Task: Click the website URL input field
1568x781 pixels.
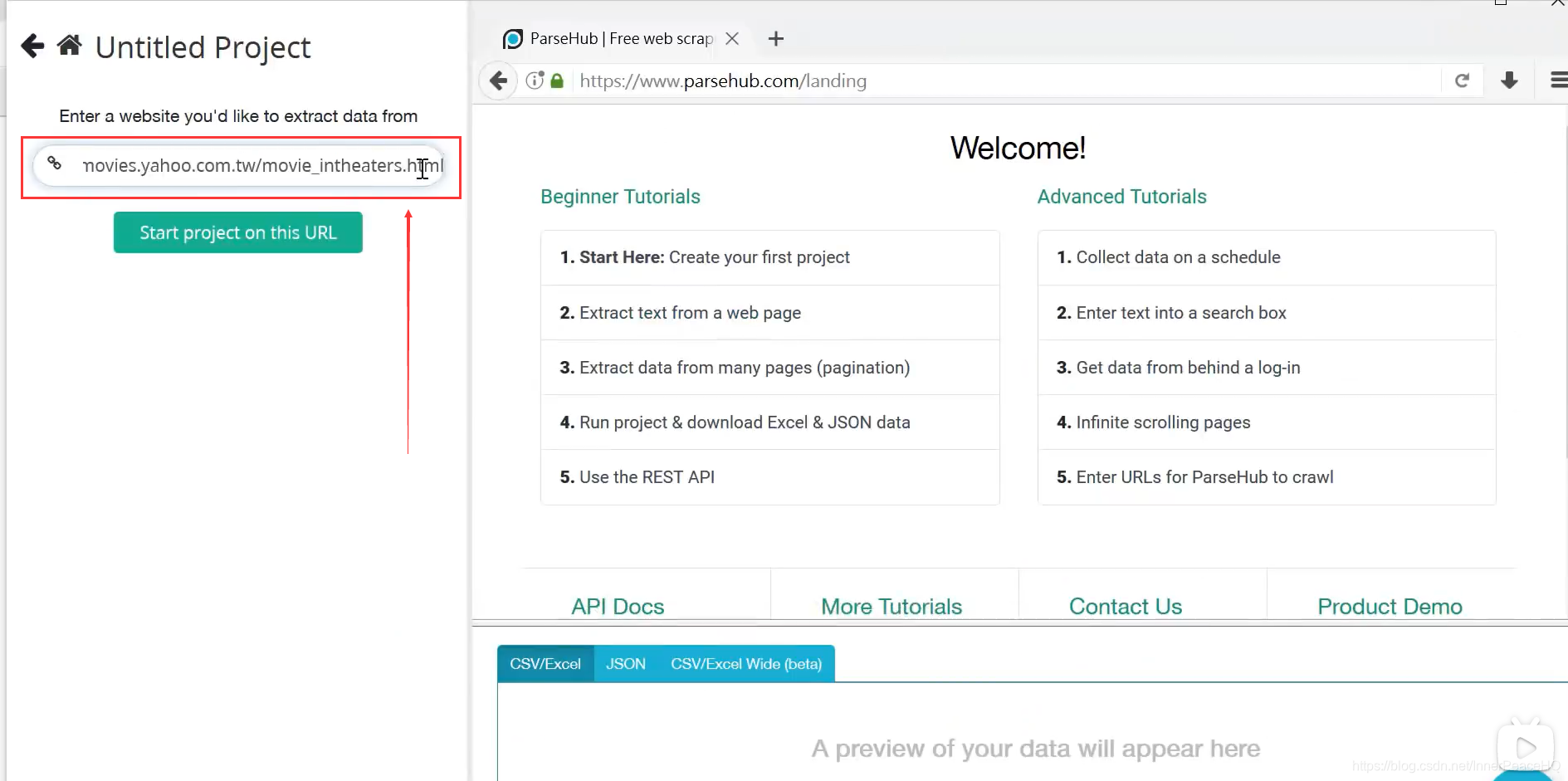Action: [x=240, y=166]
